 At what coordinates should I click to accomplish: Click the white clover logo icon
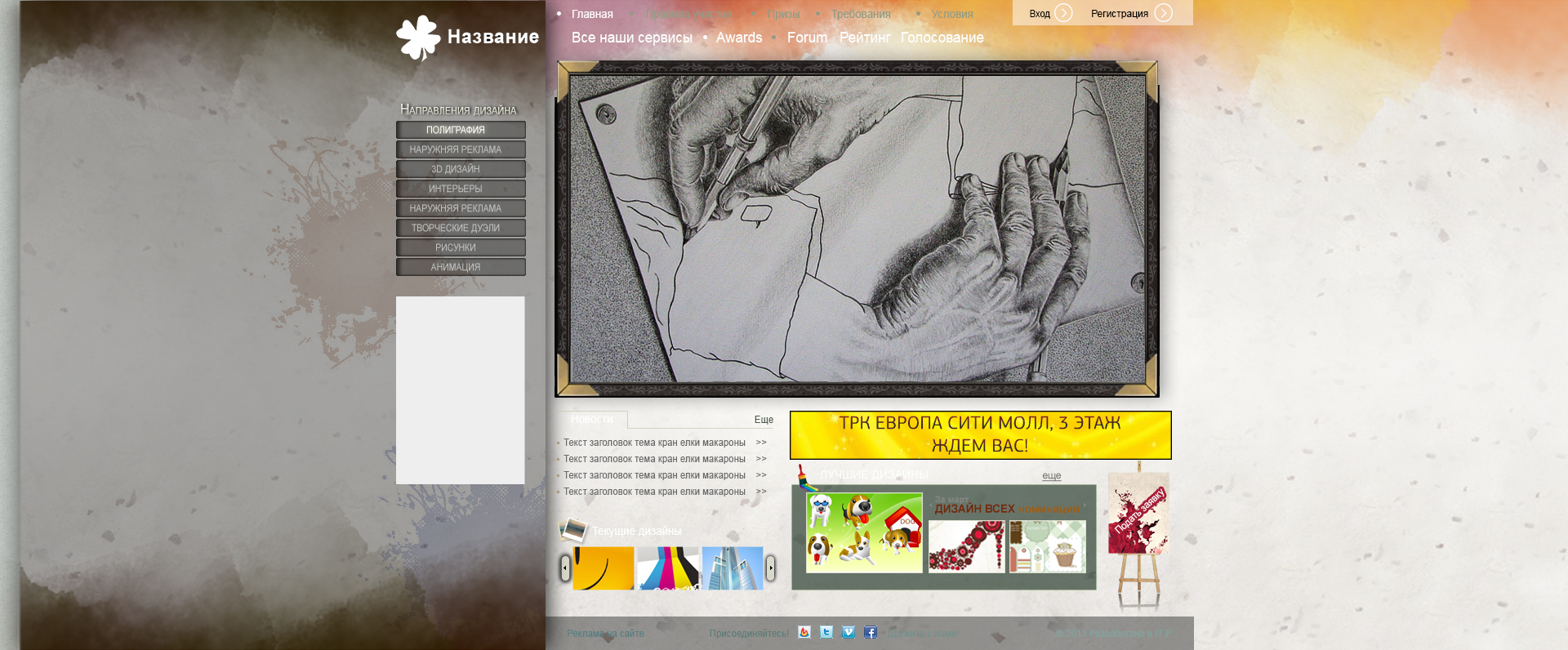click(418, 38)
